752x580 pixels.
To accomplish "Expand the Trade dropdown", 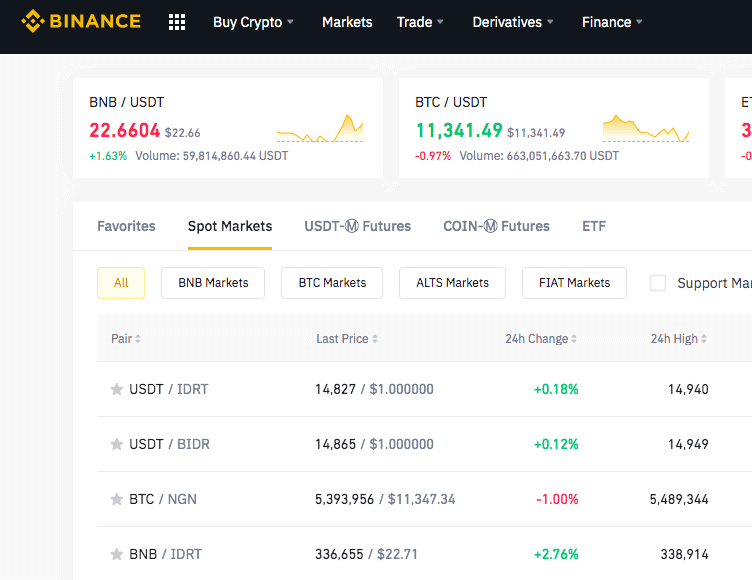I will pos(420,22).
